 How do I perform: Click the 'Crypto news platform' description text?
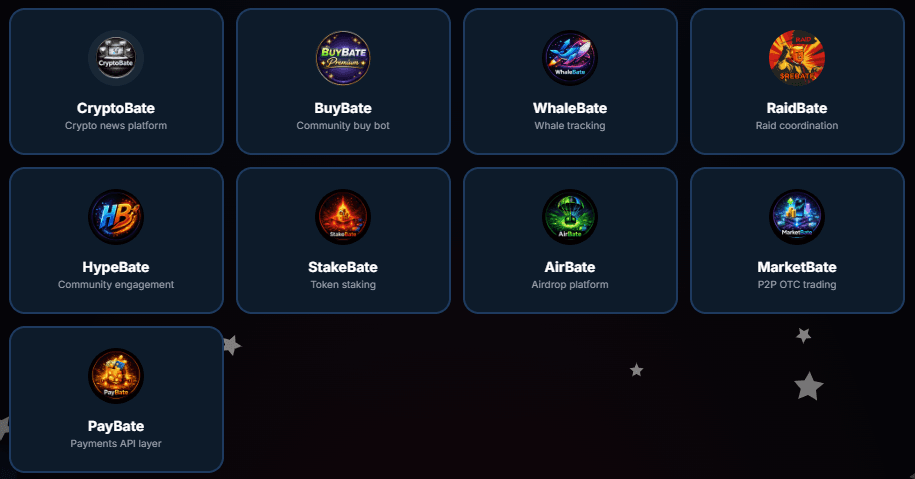(116, 126)
